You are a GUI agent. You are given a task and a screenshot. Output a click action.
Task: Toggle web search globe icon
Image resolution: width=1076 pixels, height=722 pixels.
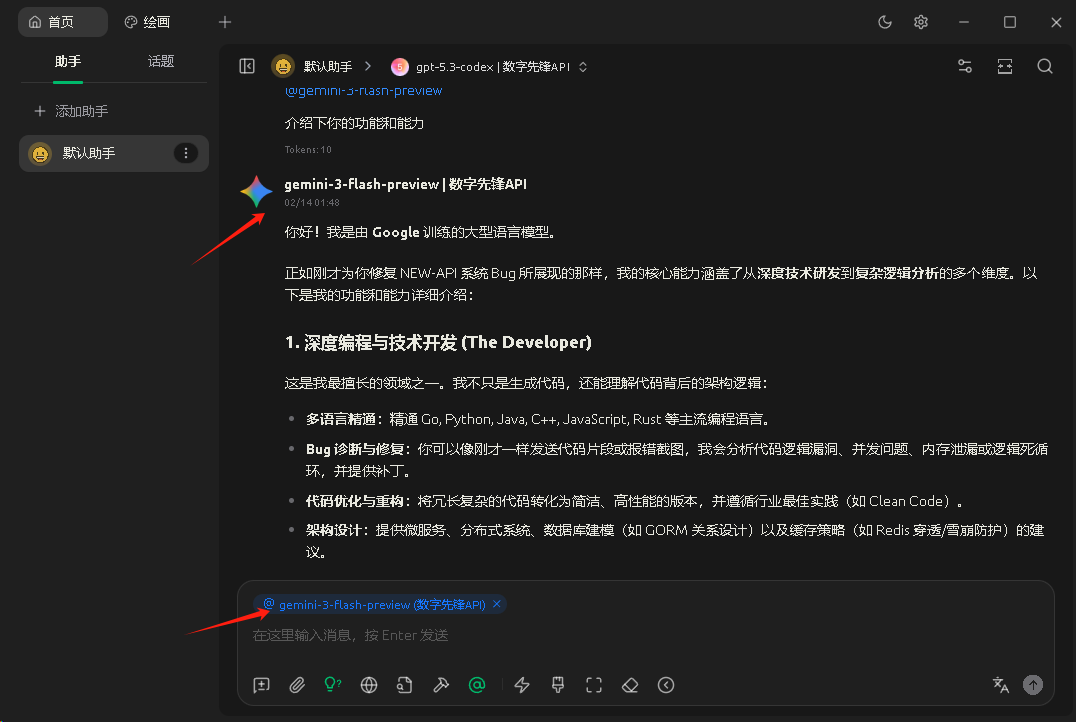click(x=369, y=685)
